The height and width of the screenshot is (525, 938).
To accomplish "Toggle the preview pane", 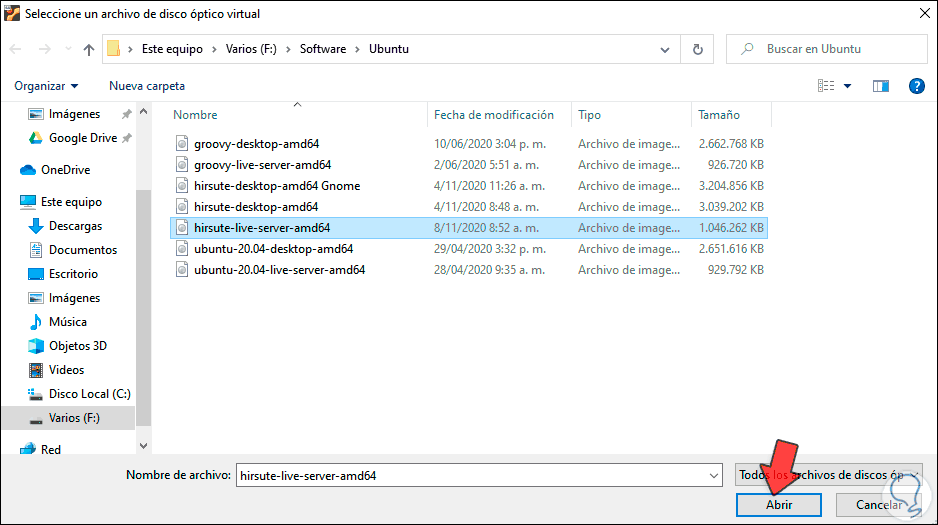I will pyautogui.click(x=881, y=86).
